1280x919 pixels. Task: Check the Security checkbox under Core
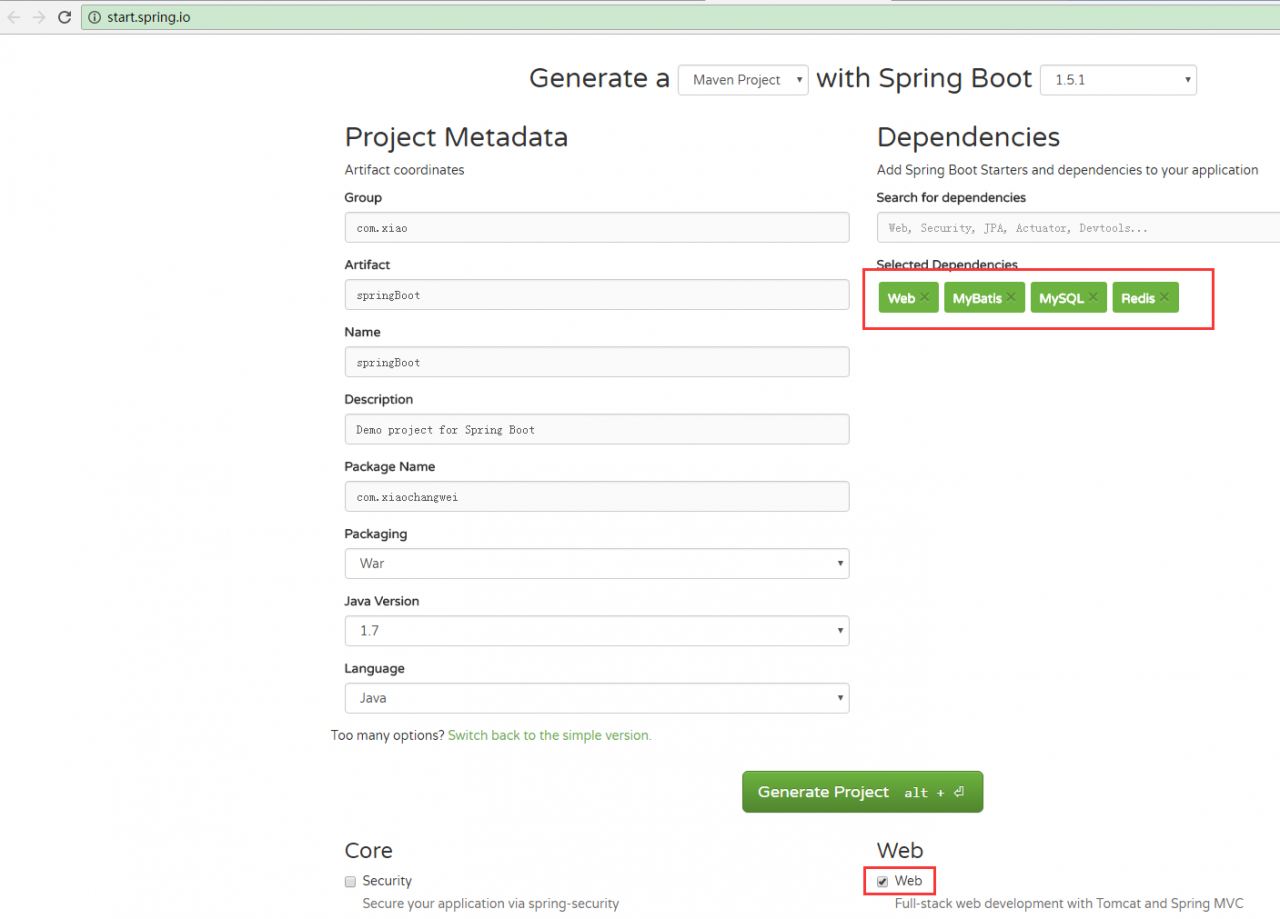tap(350, 881)
